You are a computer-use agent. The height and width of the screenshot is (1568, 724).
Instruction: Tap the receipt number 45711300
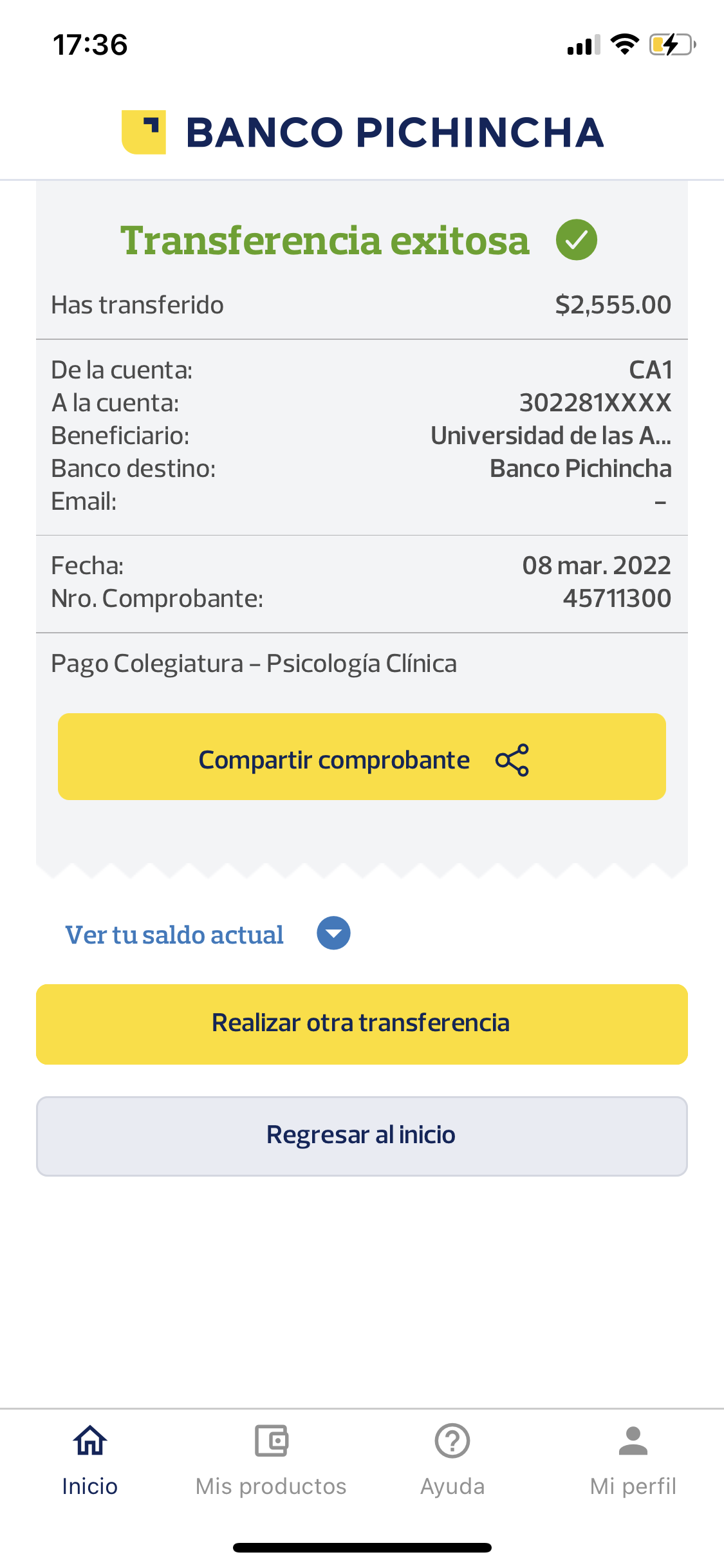click(617, 598)
